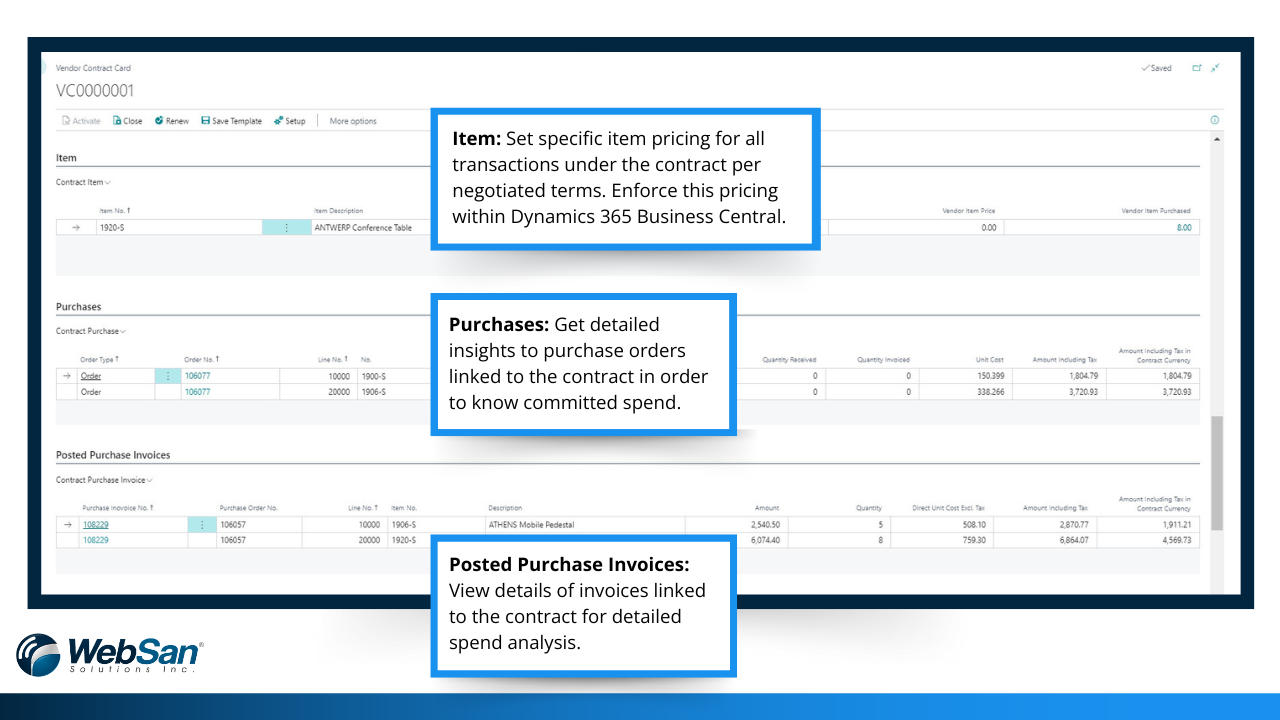Check the Saved status indicator
The image size is (1280, 720).
(1156, 68)
